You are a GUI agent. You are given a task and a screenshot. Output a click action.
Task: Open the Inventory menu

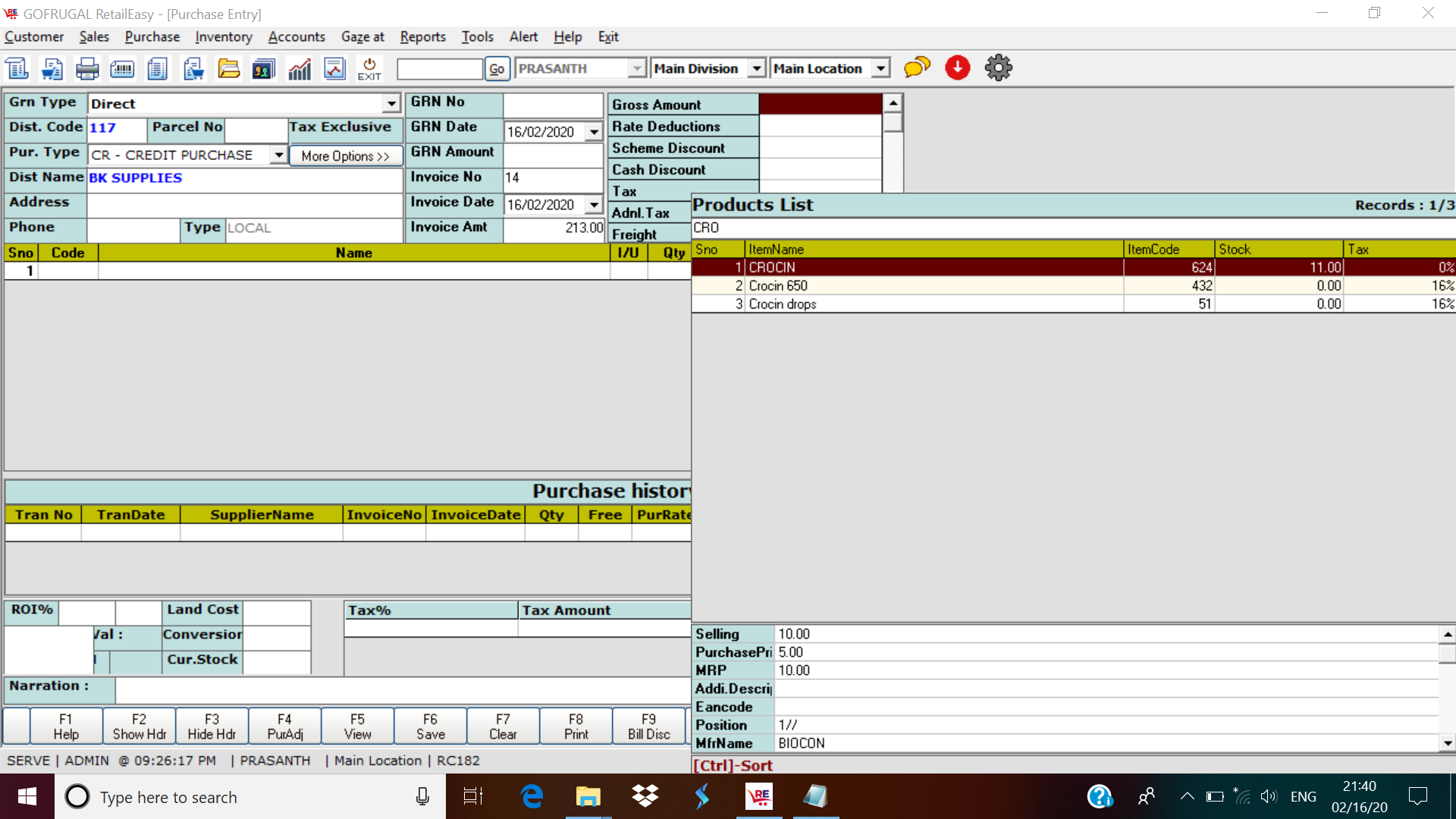click(223, 37)
